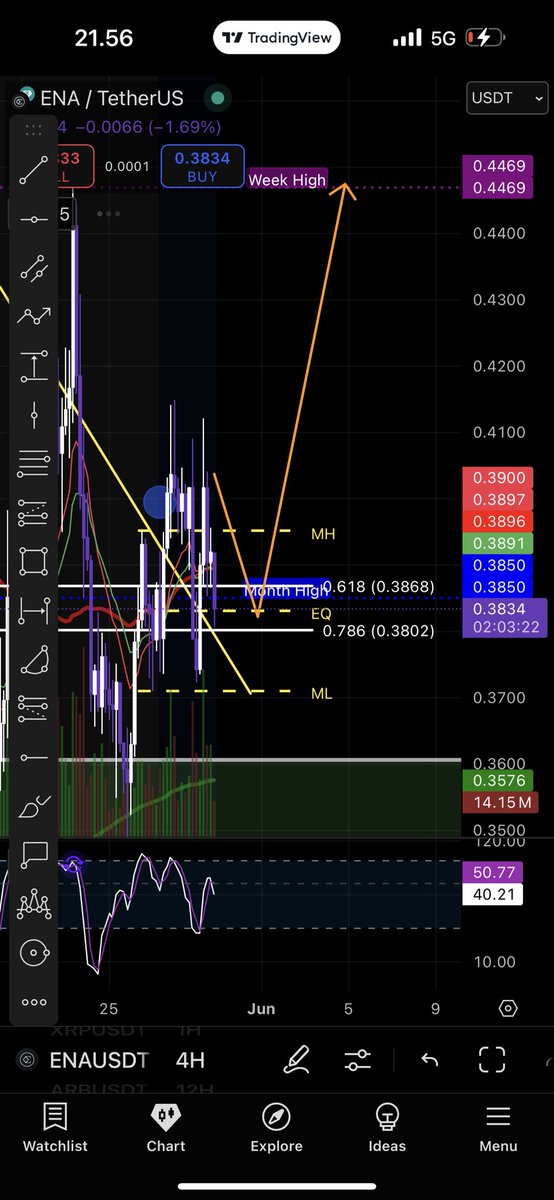The height and width of the screenshot is (1200, 554).
Task: Tap the Jun date axis label
Action: 261,1008
